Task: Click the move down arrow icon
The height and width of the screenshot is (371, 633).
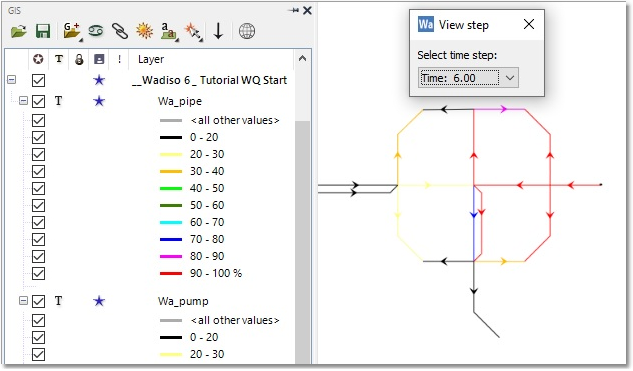Action: (x=218, y=31)
